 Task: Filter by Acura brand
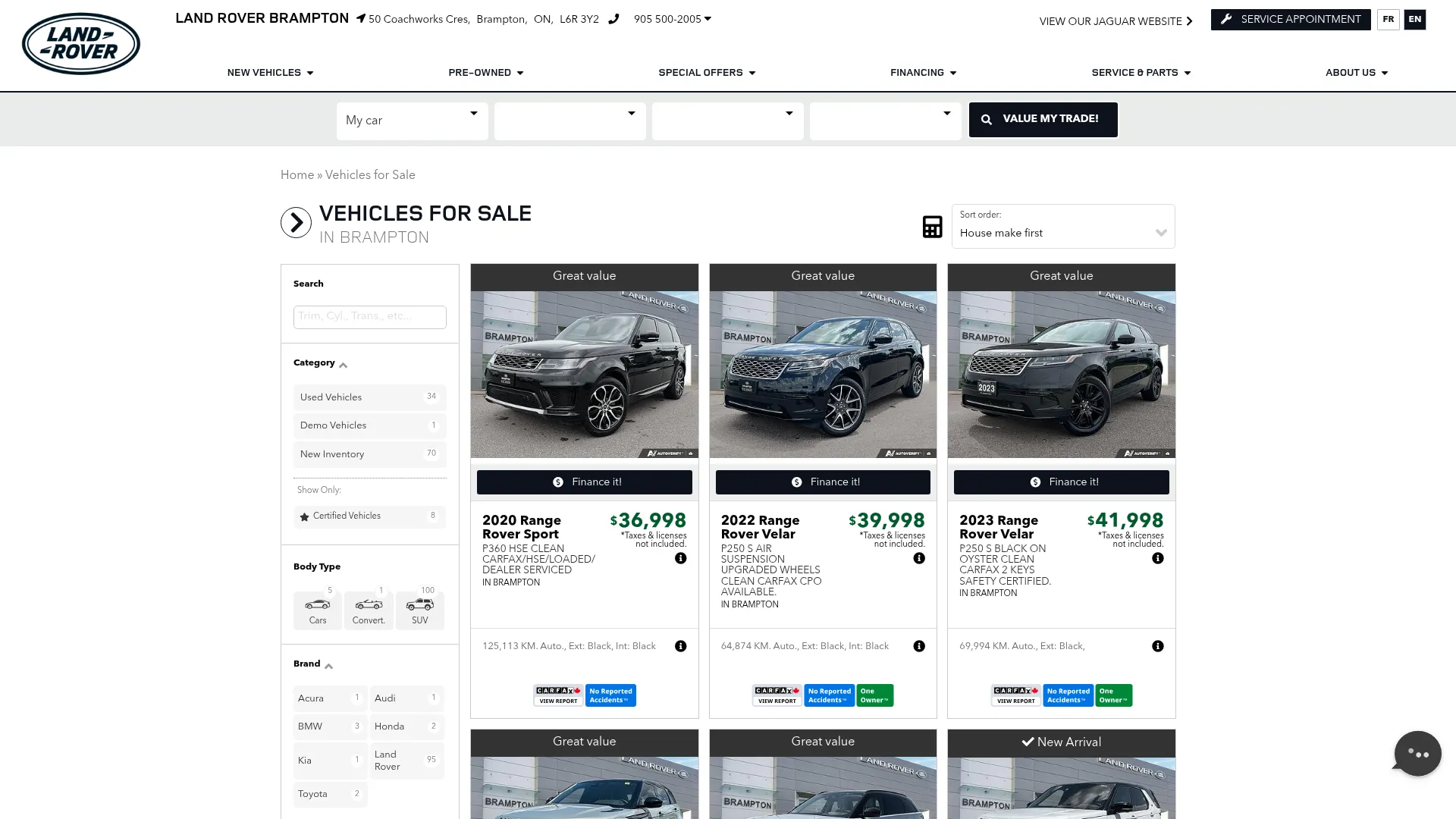(x=330, y=698)
